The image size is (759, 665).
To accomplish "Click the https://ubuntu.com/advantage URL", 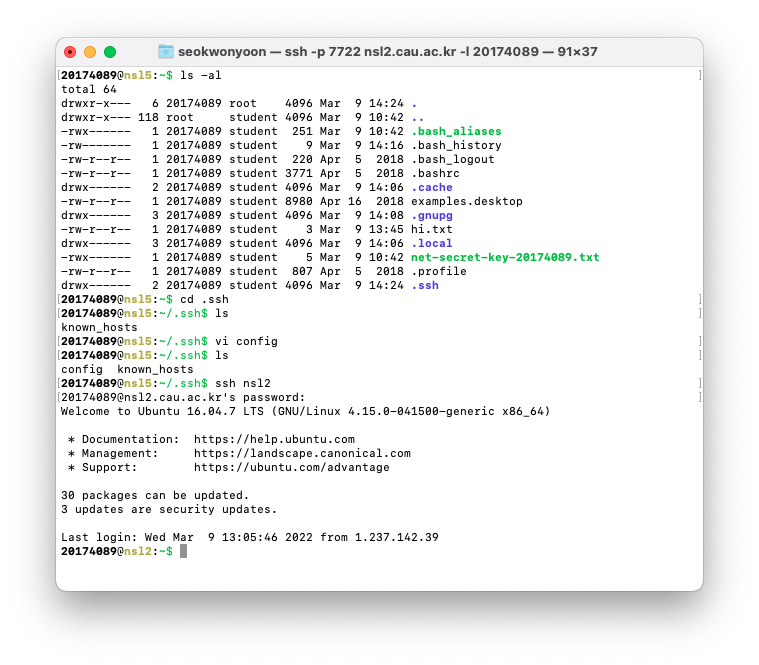I will pos(292,468).
